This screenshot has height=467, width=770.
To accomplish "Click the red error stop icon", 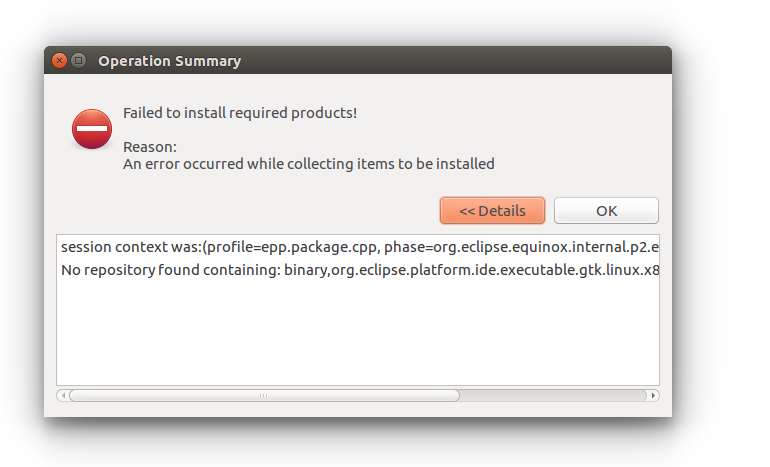I will pyautogui.click(x=92, y=129).
